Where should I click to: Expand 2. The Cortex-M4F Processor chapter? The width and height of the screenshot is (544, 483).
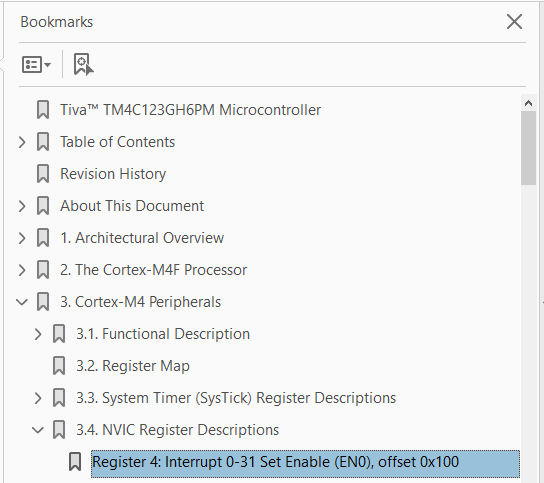[22, 270]
